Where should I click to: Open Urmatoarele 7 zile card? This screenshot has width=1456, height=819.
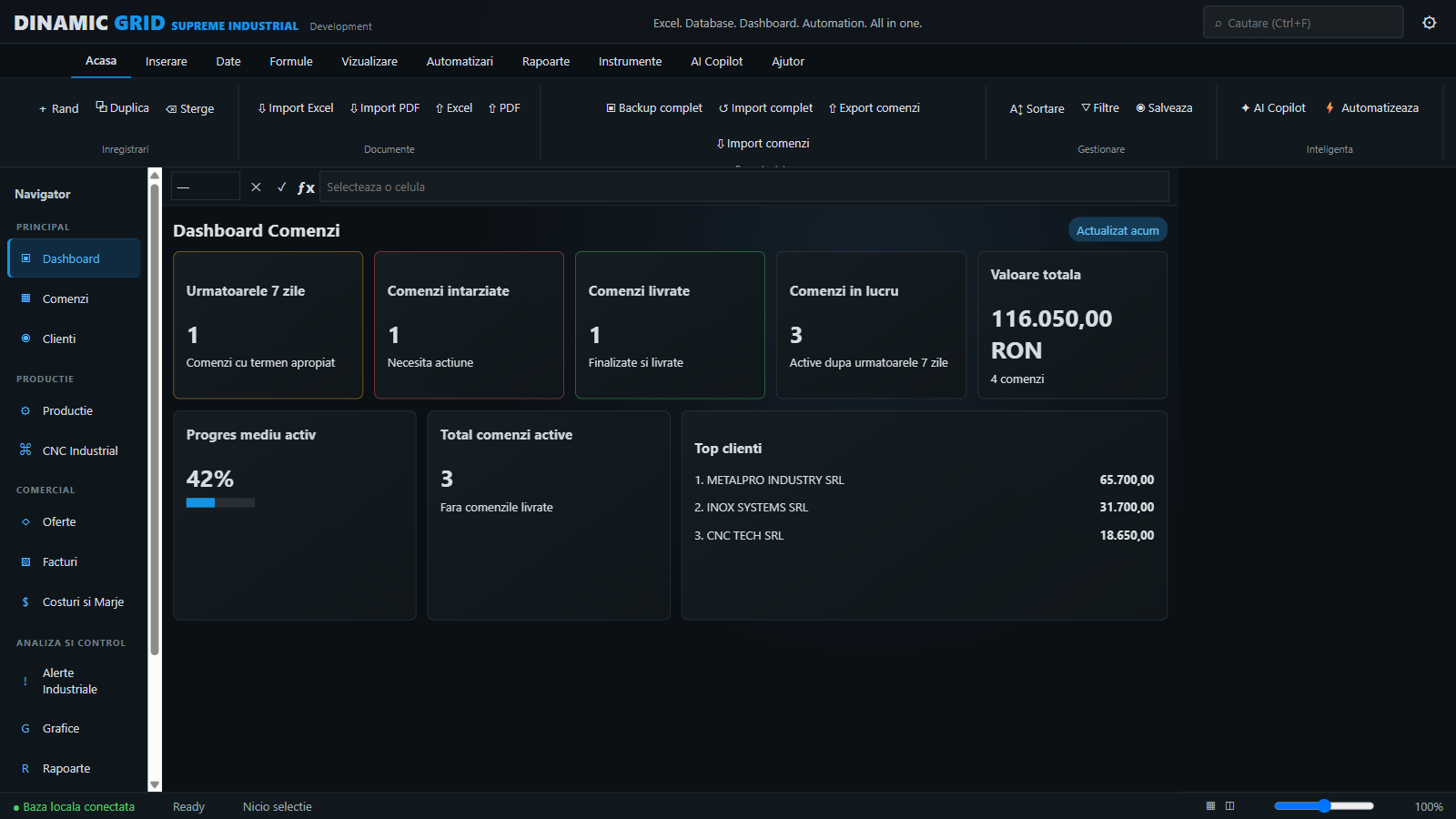[268, 325]
